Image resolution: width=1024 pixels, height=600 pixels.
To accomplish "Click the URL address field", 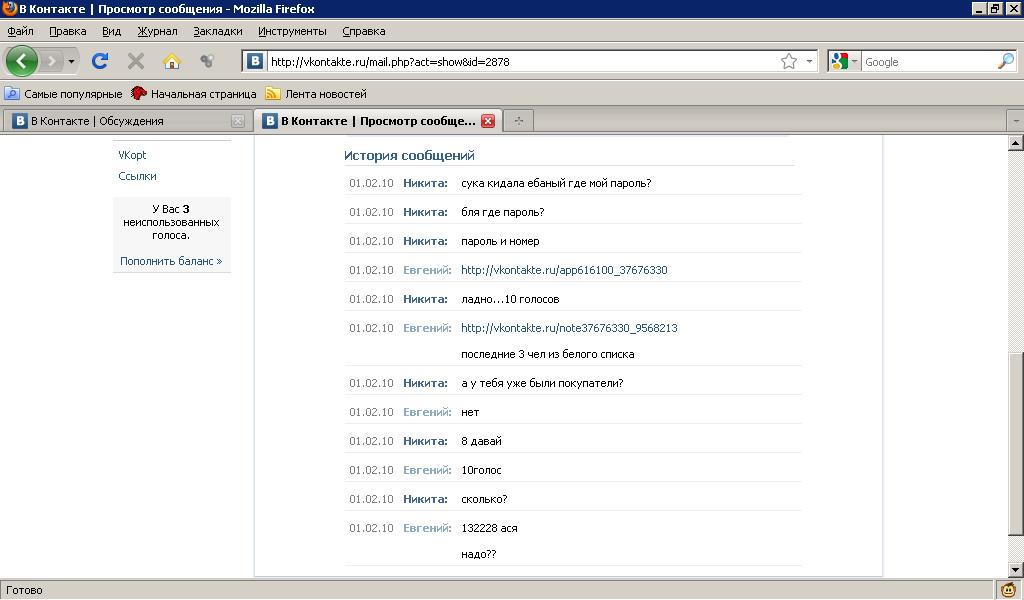I will tap(522, 62).
